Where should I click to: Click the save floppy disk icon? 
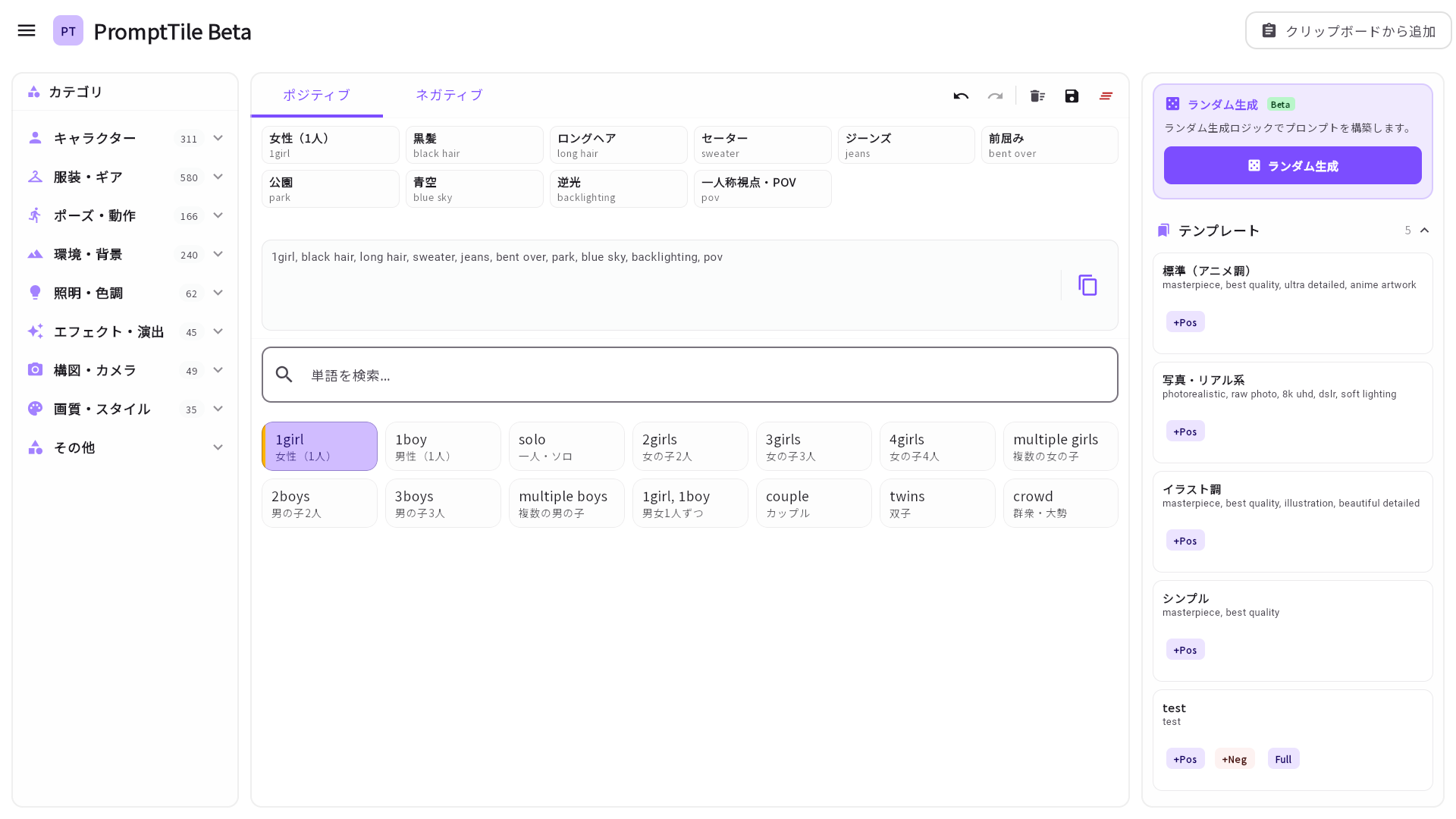click(x=1072, y=96)
